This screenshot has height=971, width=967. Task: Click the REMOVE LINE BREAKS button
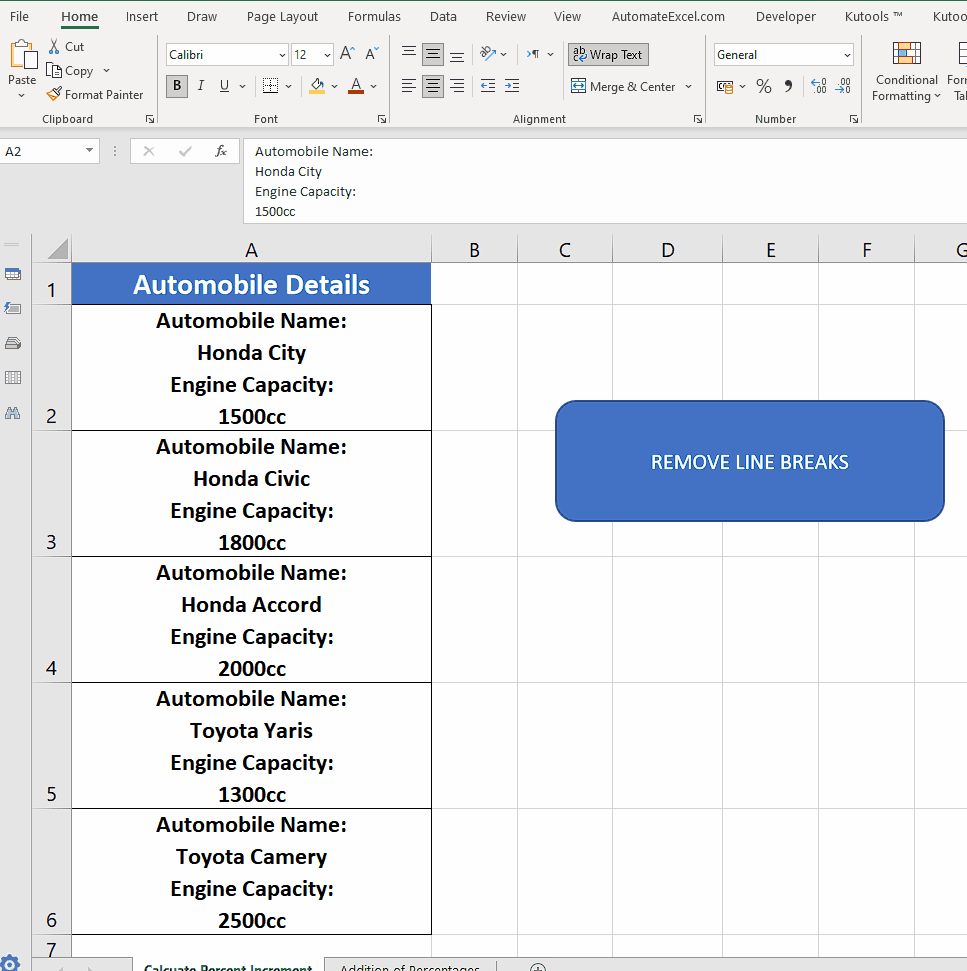pos(750,461)
